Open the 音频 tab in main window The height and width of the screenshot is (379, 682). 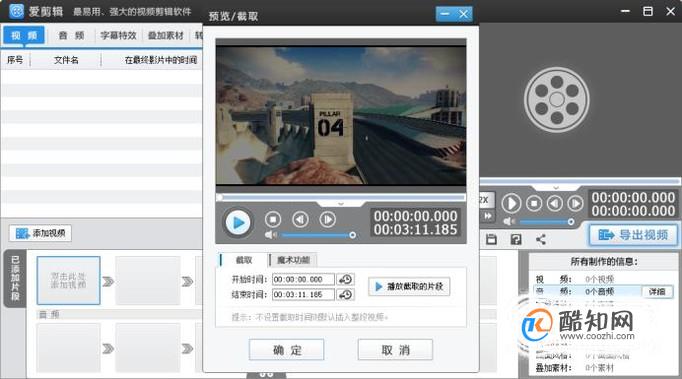tap(71, 35)
